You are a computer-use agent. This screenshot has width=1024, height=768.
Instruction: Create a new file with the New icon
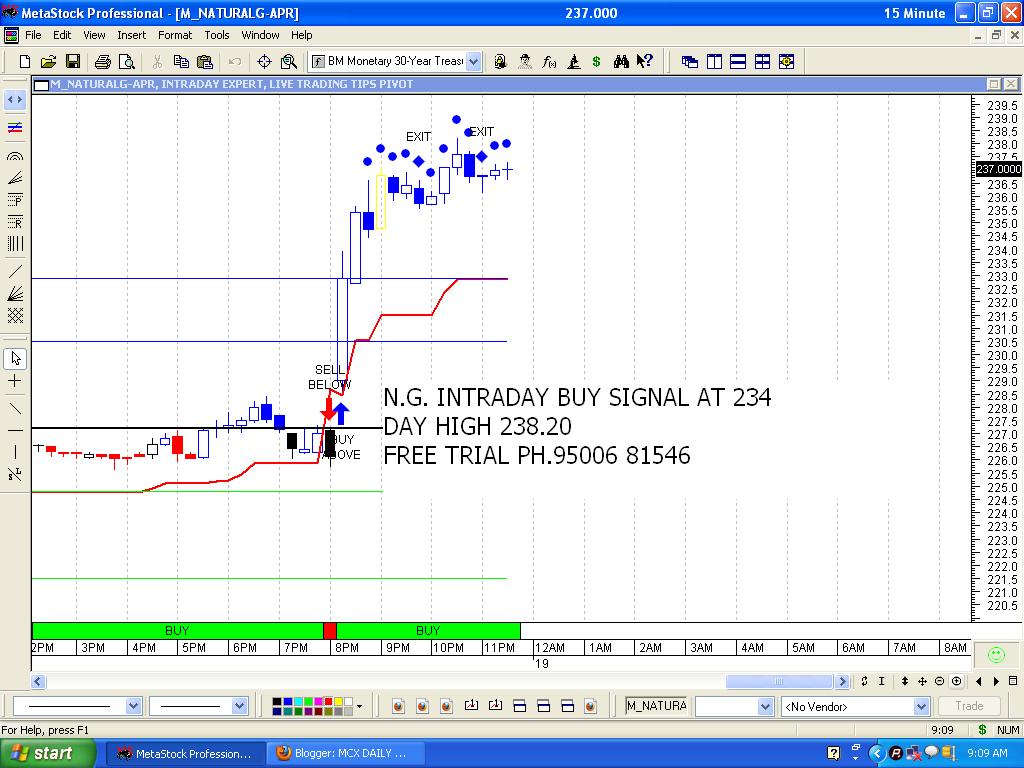(x=25, y=61)
